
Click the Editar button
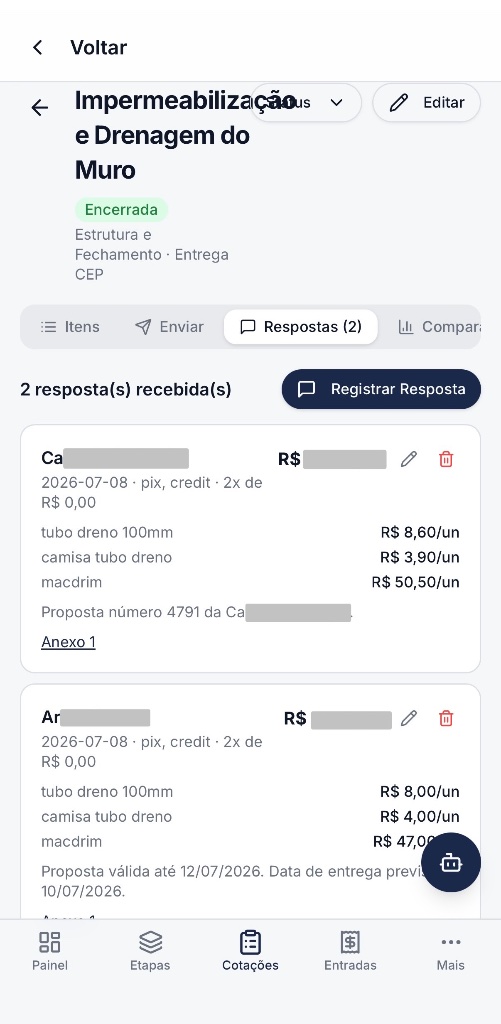(427, 103)
